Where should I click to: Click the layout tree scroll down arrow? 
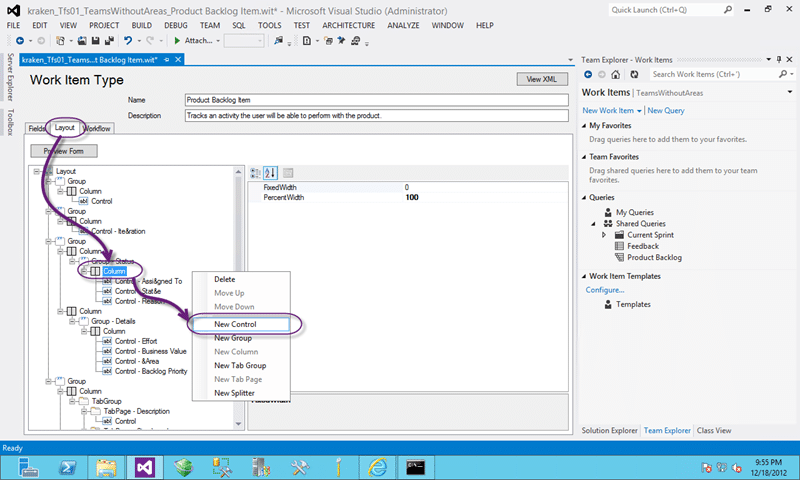[x=238, y=424]
